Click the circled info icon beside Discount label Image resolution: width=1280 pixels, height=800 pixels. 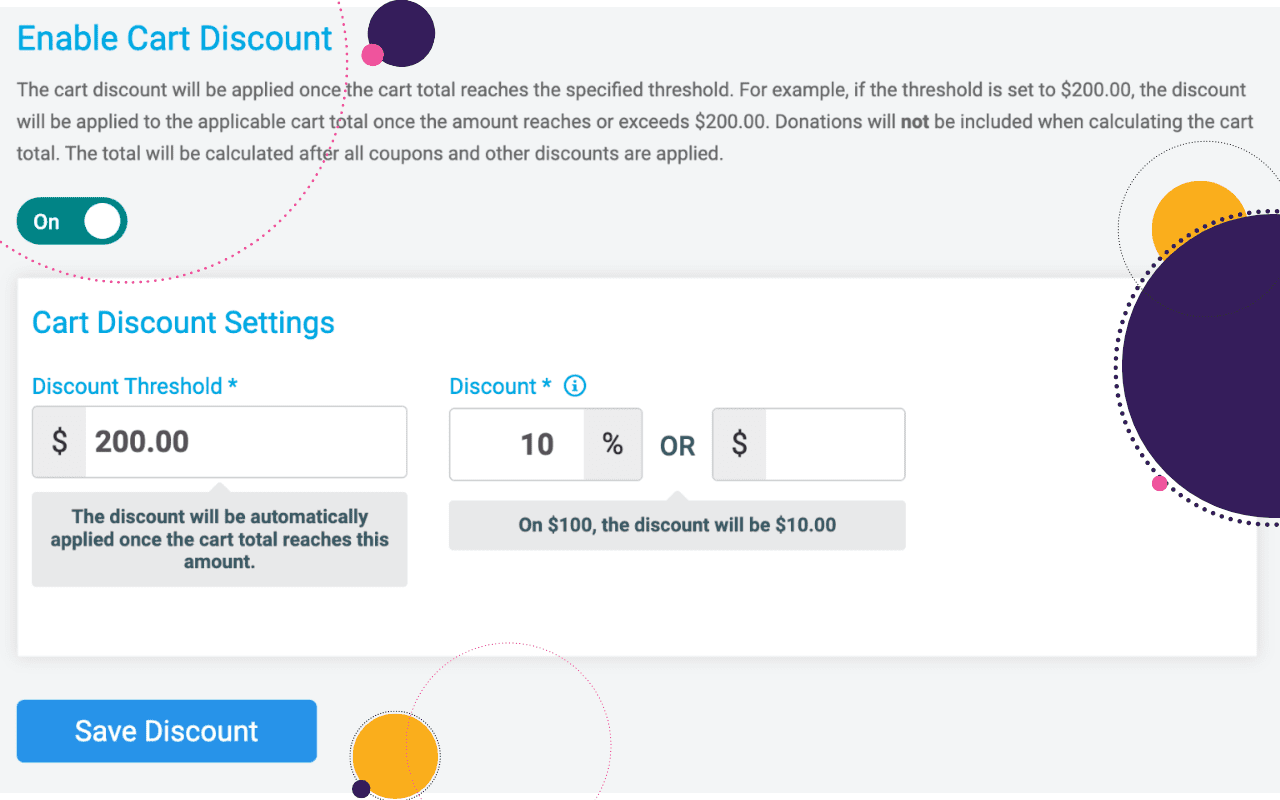click(x=575, y=386)
